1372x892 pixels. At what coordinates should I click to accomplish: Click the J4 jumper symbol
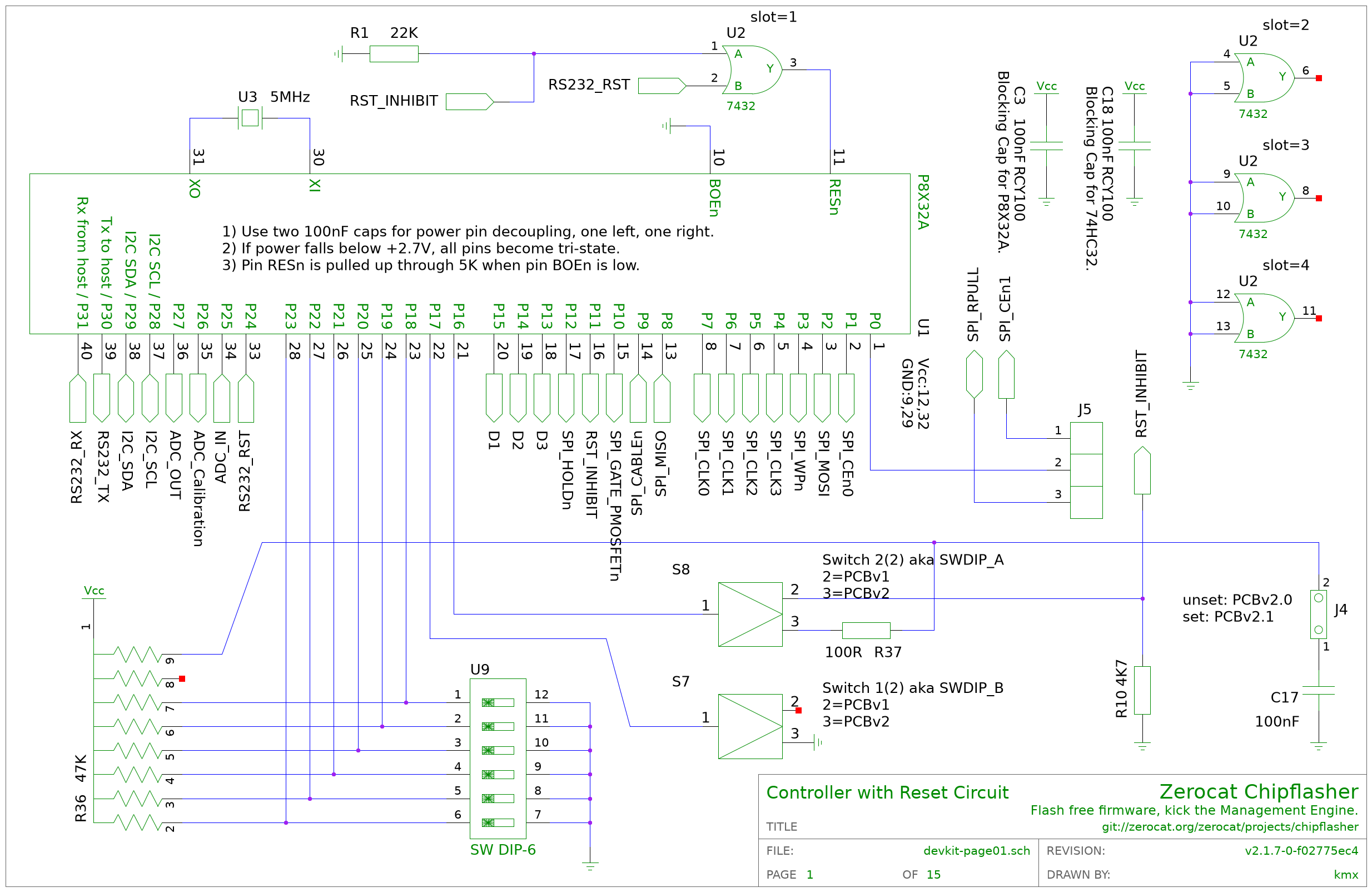pyautogui.click(x=1319, y=614)
